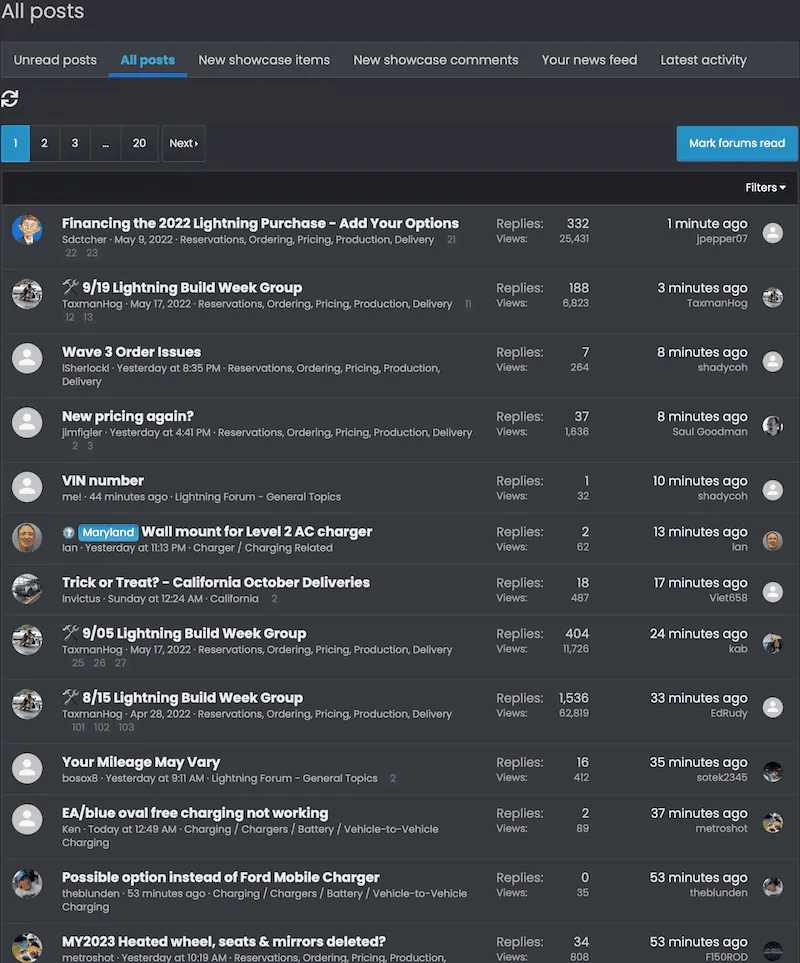This screenshot has height=963, width=800.
Task: Click the Maryland prefix tag
Action: 108,532
